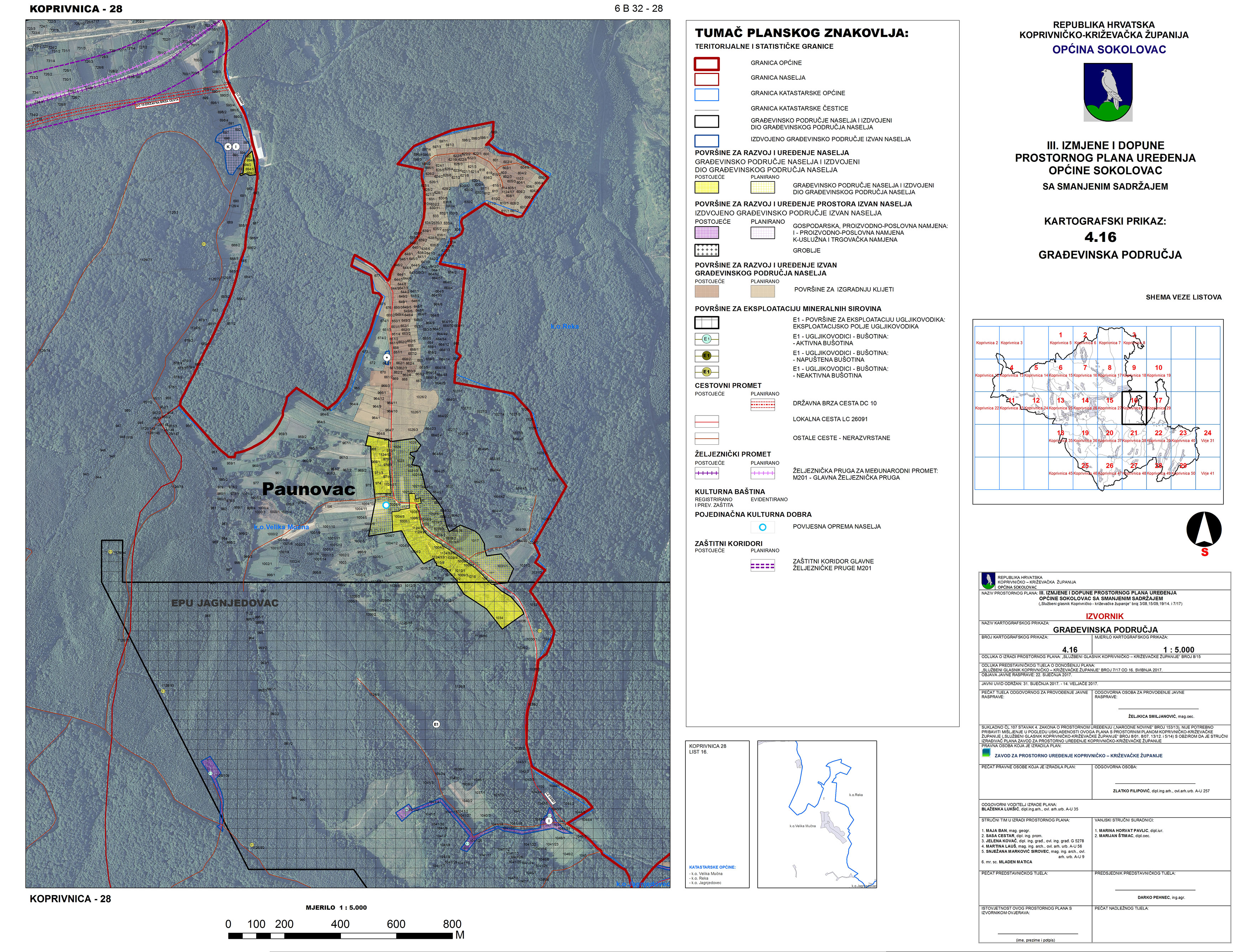Click the pale yellow planned settlement area swatch
The image size is (1233, 952).
click(763, 187)
